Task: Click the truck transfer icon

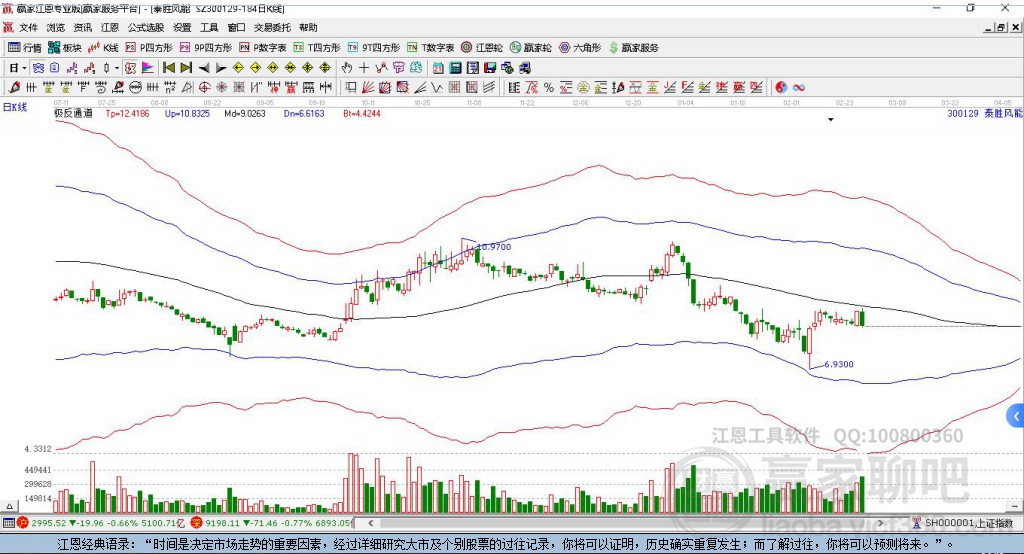Action: point(524,68)
